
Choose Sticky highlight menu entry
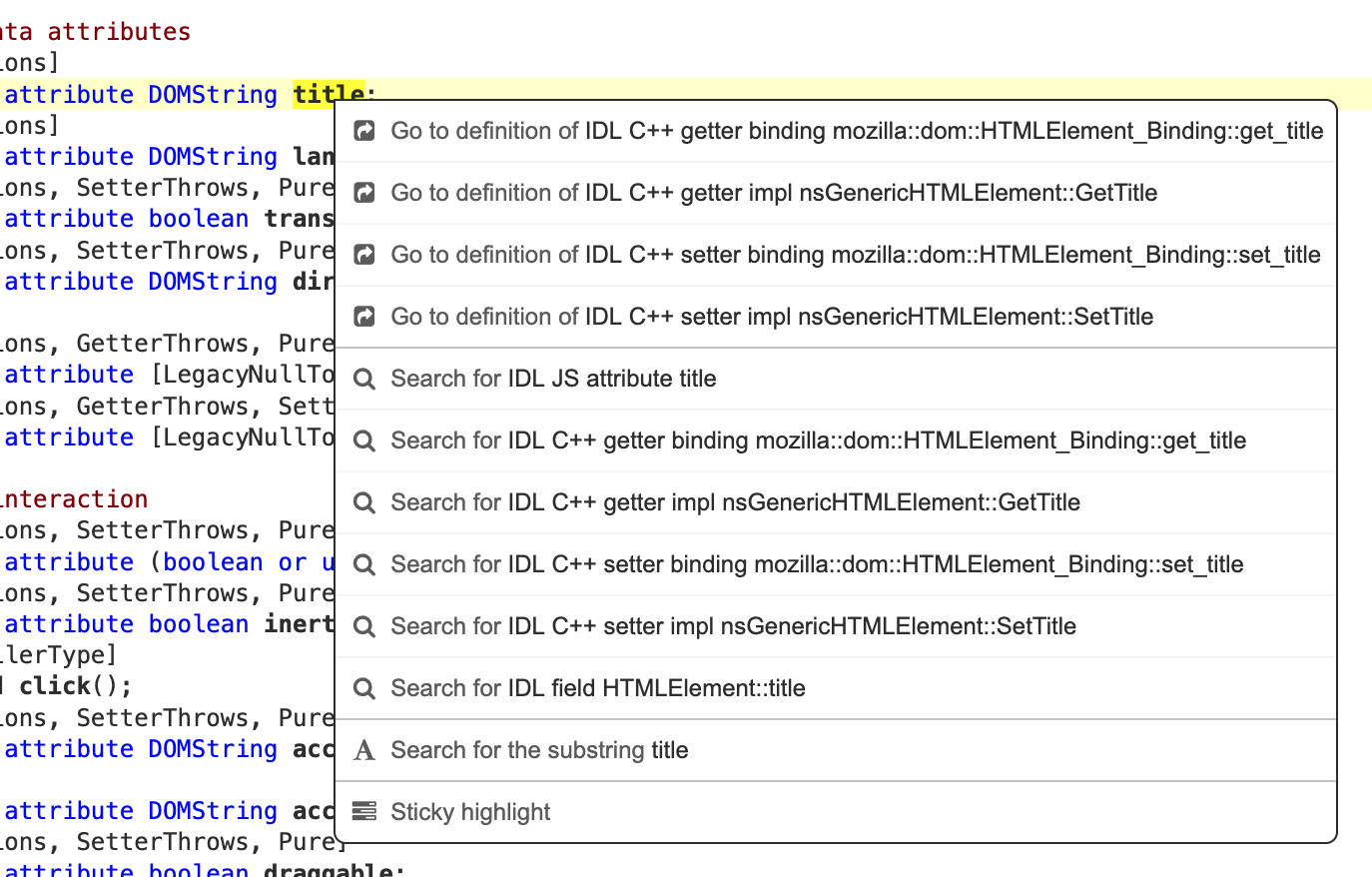click(x=470, y=812)
